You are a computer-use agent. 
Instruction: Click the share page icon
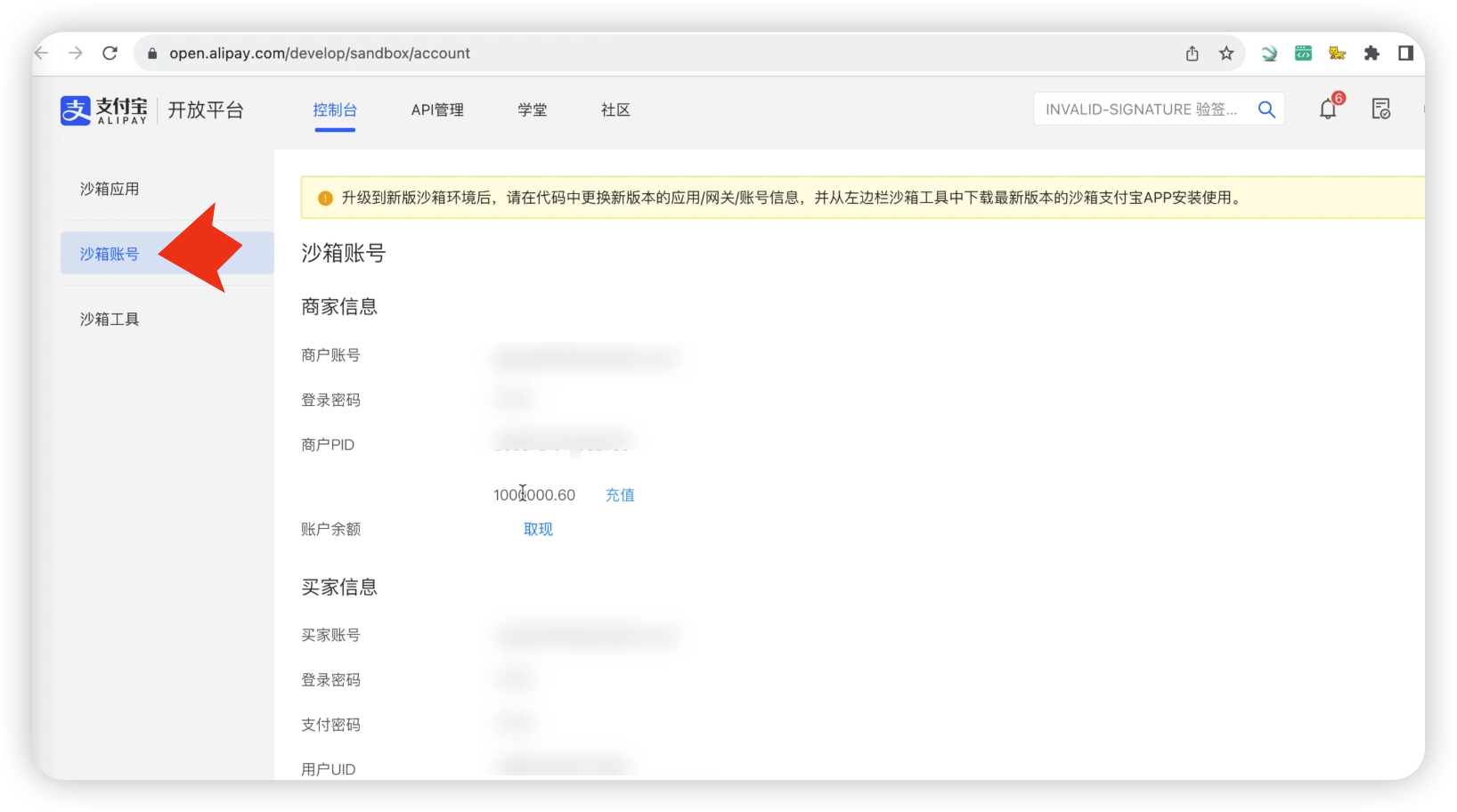(1192, 53)
